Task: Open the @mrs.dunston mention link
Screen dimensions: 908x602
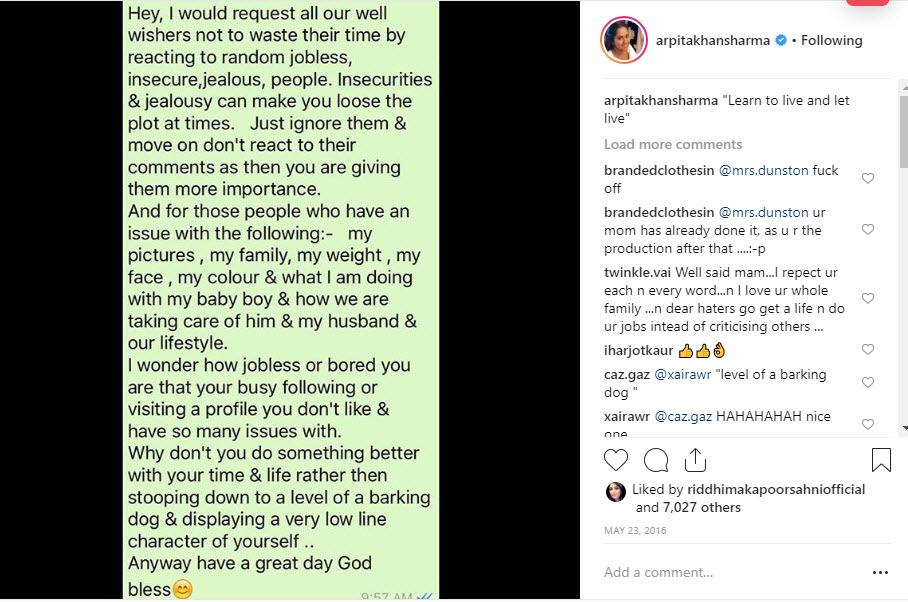Action: pos(763,171)
